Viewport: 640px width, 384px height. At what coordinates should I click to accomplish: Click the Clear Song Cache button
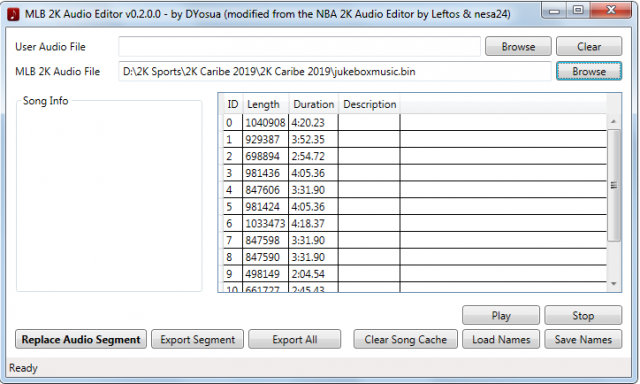405,340
